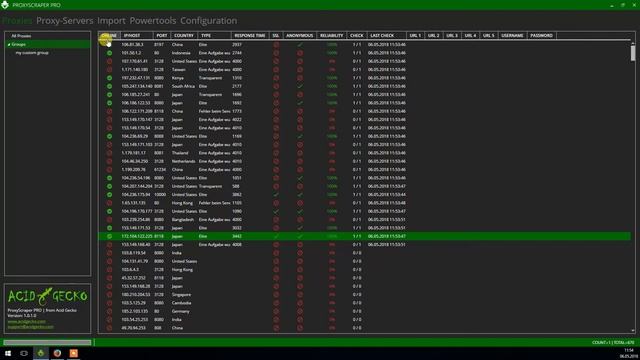Click Anonymous denied icon in Thailand row
This screenshot has height=360, width=640.
pyautogui.click(x=300, y=153)
